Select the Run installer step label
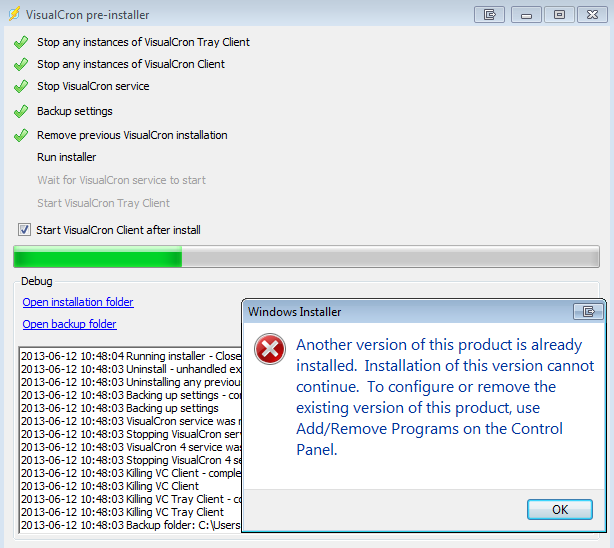The image size is (614, 548). [67, 157]
